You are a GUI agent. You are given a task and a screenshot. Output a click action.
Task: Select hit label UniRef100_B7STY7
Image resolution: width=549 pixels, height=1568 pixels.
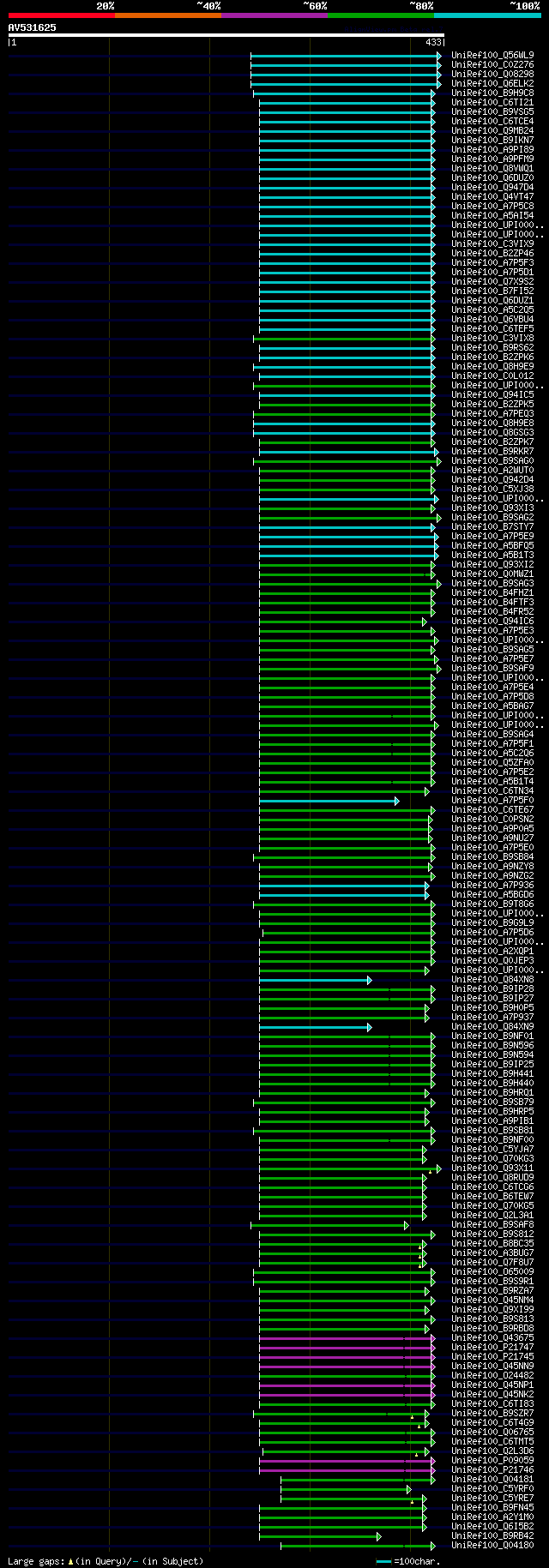pyautogui.click(x=492, y=527)
